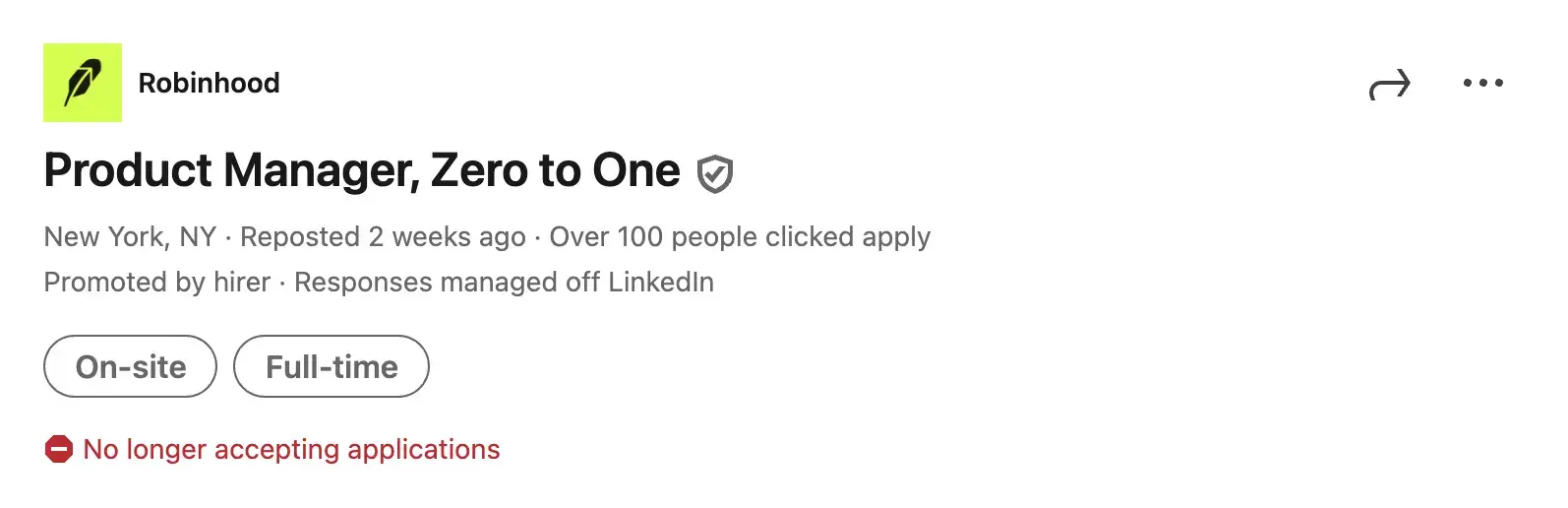
Task: Click the "Promoted by hirer" label
Action: tap(157, 283)
